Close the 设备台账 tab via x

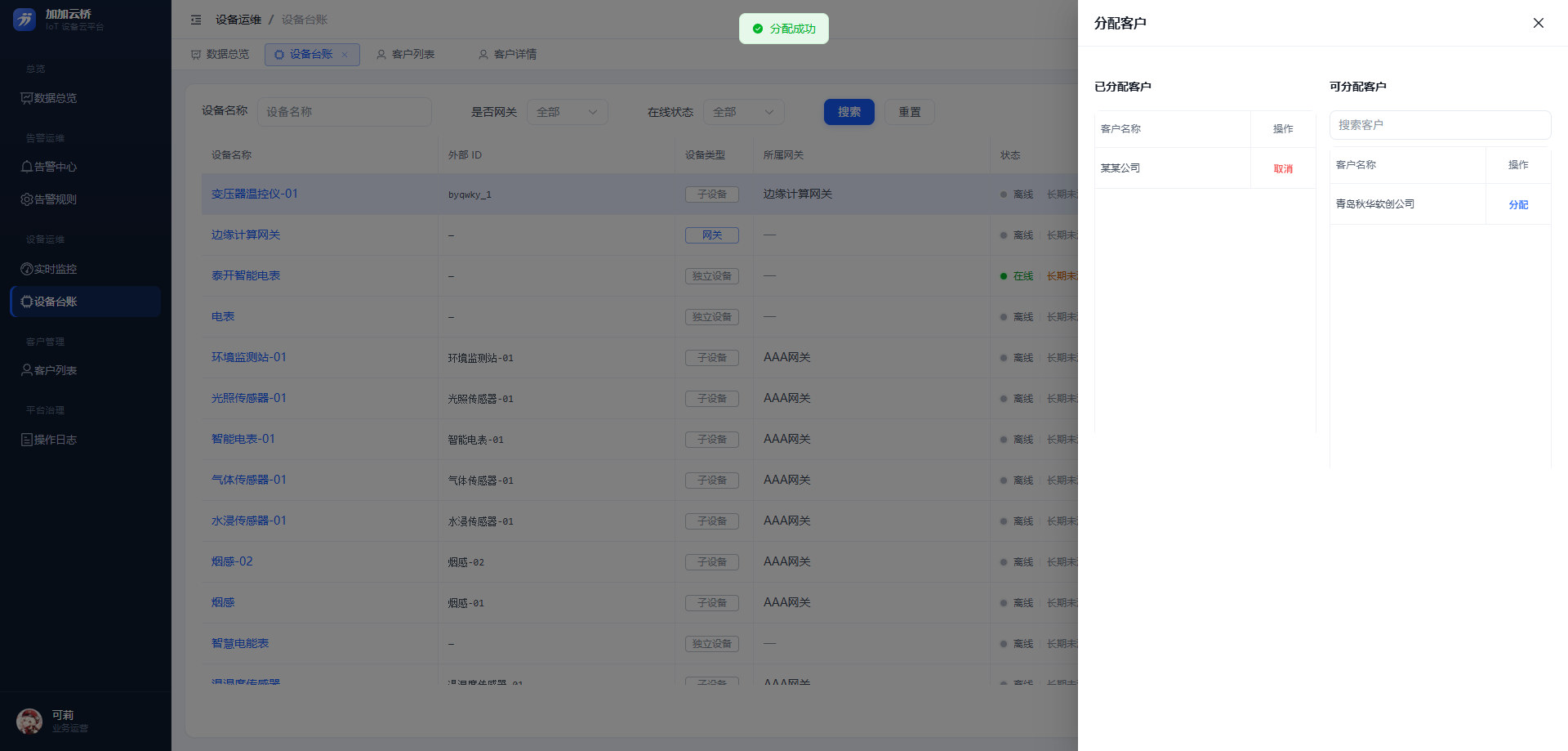(x=345, y=55)
